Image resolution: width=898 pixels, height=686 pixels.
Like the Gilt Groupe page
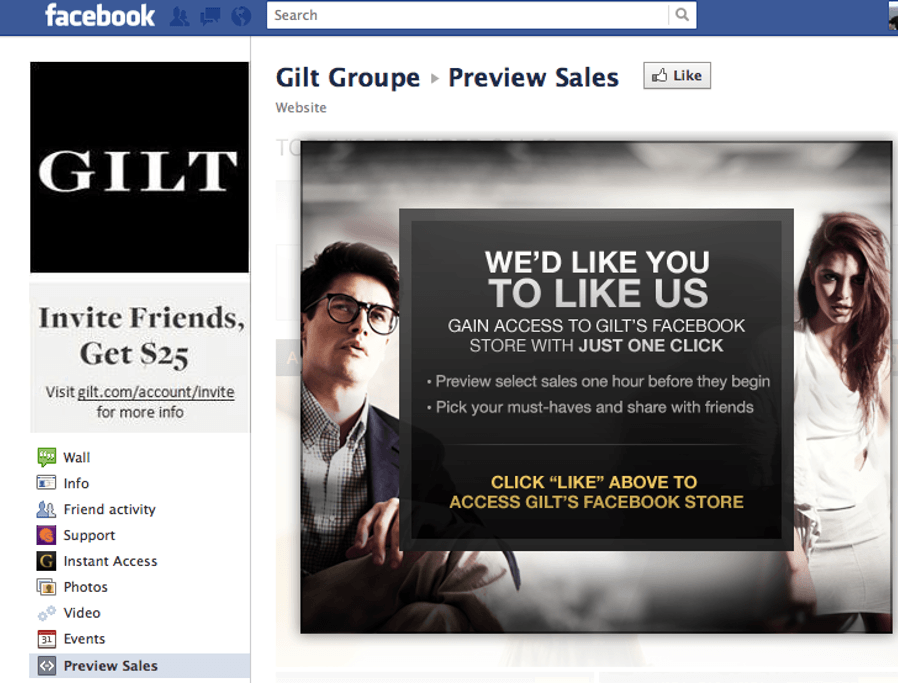pos(677,76)
